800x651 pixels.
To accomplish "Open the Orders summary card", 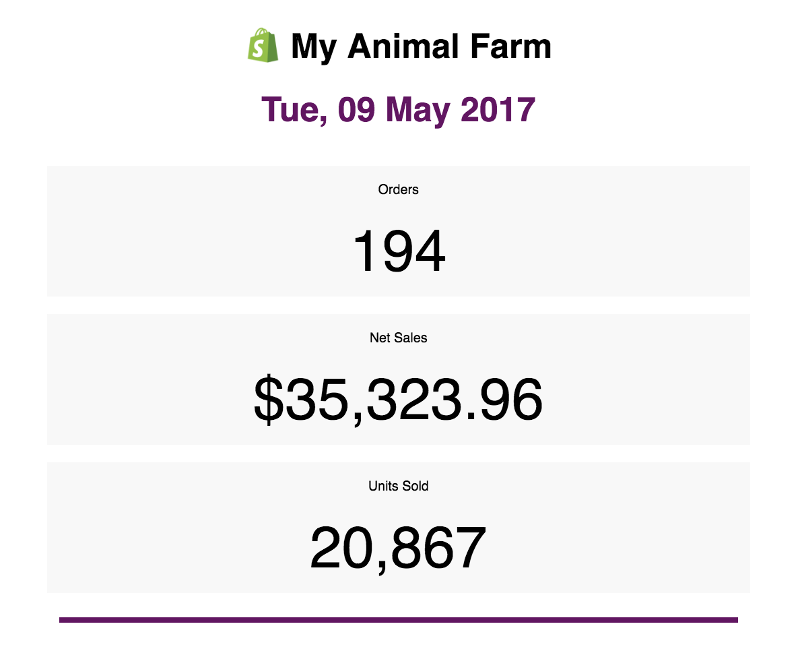I will (x=398, y=231).
